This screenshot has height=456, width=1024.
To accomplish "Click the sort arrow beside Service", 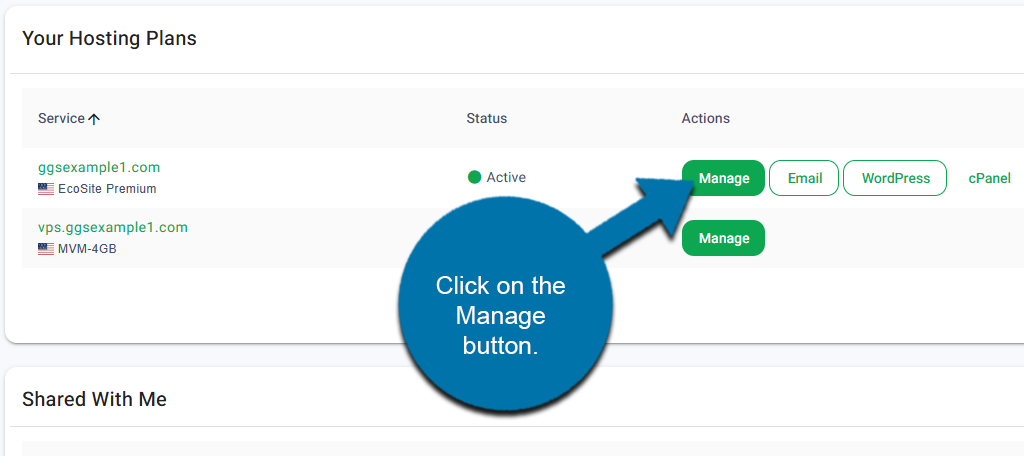I will (94, 119).
